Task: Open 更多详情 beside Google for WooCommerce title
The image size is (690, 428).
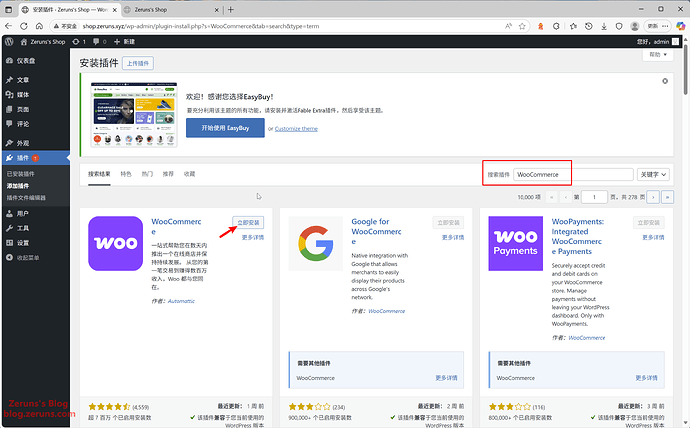Action: click(x=453, y=238)
